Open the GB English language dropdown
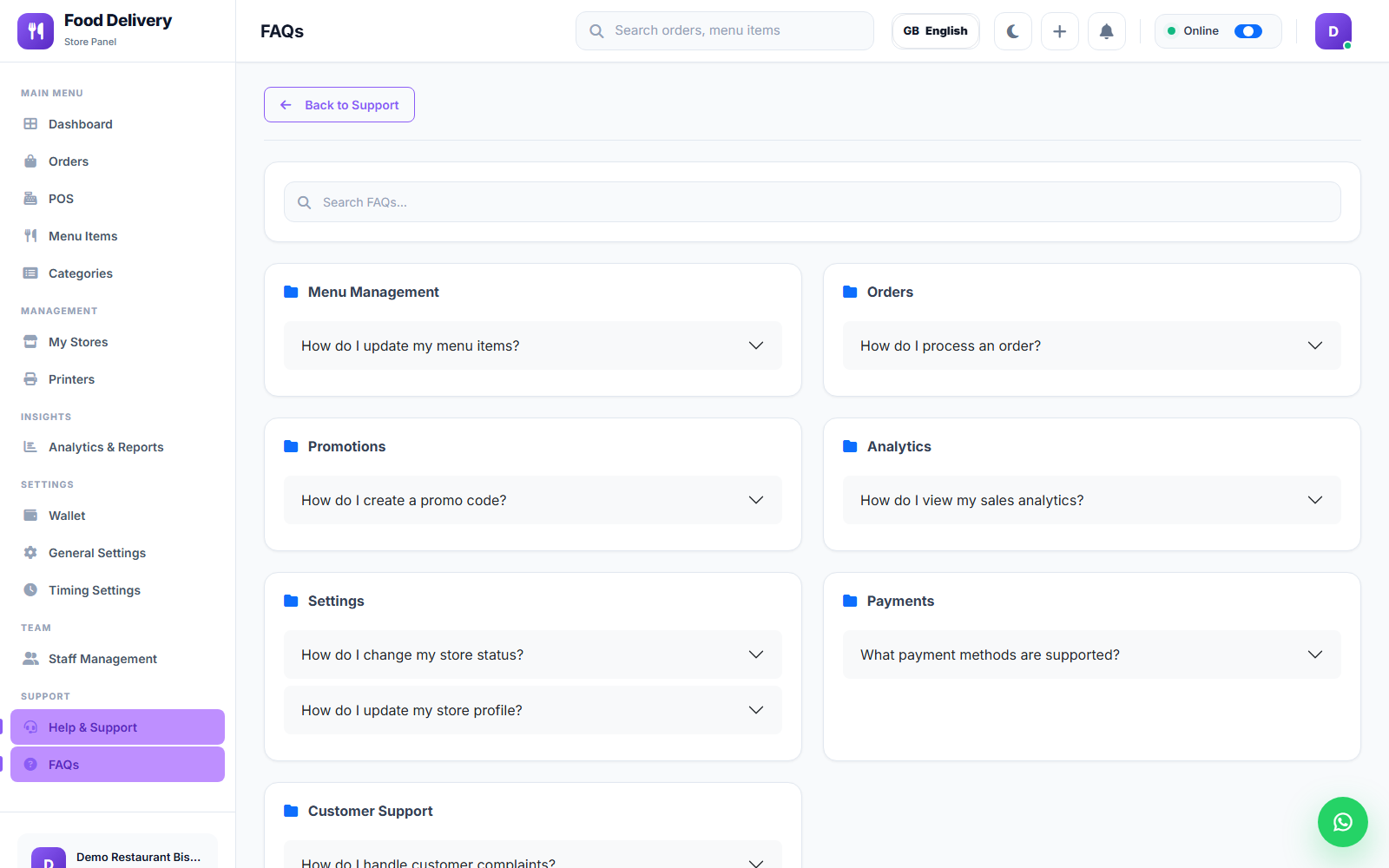Viewport: 1389px width, 868px height. (936, 31)
